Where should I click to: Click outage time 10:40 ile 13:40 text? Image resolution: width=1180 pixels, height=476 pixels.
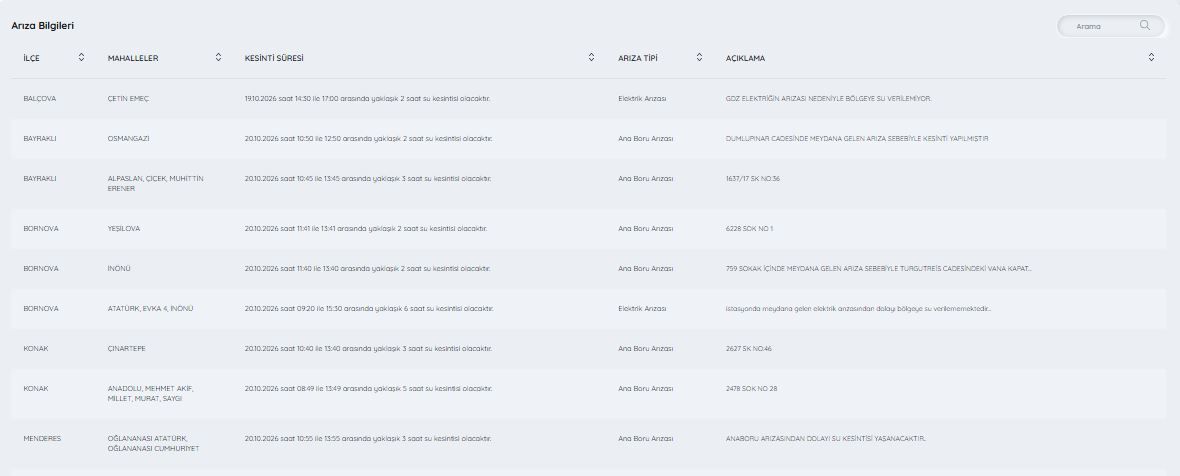tap(367, 348)
